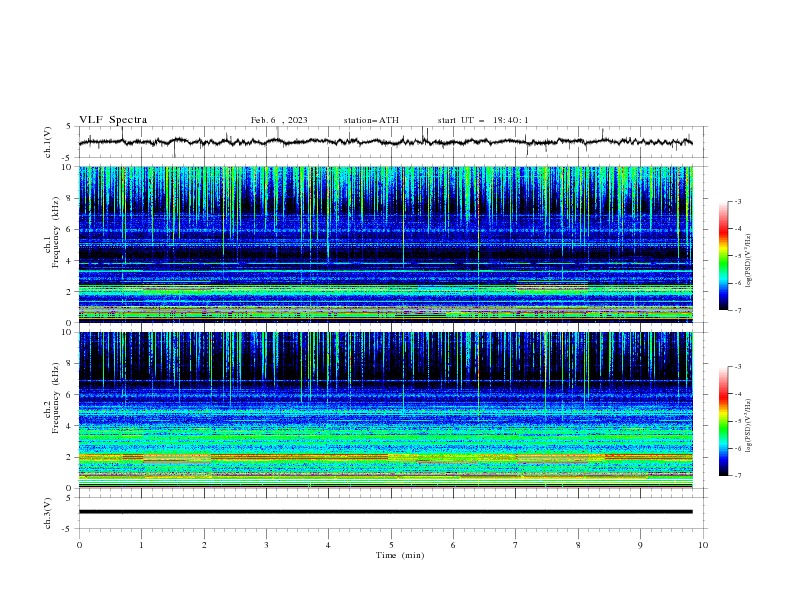Screen dimensions: 792x612
Task: Click time axis tick label "10"
Action: tap(703, 545)
